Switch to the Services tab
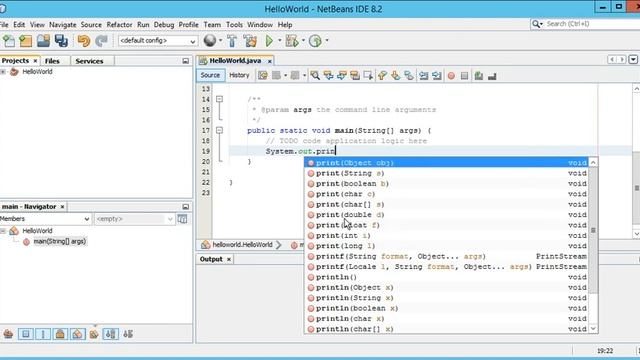 click(x=89, y=61)
